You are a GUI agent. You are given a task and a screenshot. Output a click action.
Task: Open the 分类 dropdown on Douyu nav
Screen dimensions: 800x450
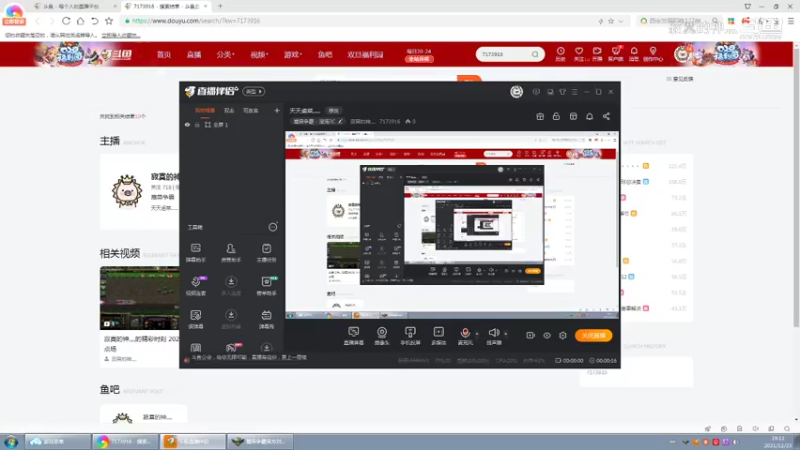coord(225,55)
